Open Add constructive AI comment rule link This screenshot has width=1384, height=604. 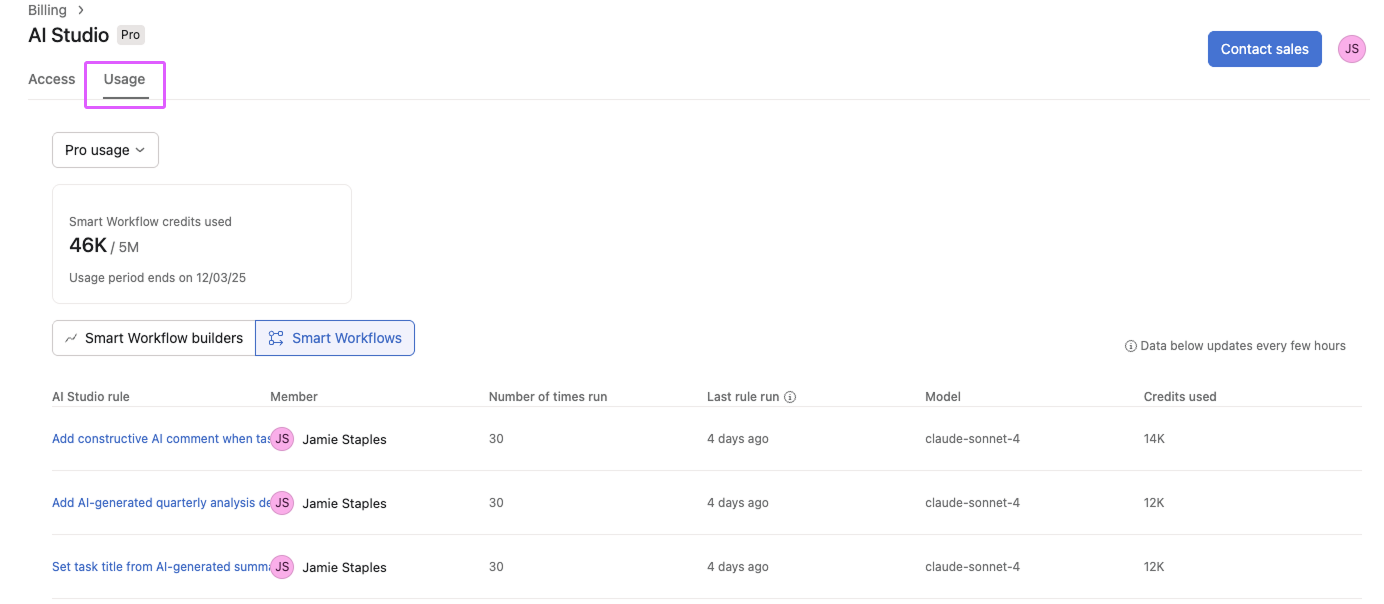[x=160, y=439]
